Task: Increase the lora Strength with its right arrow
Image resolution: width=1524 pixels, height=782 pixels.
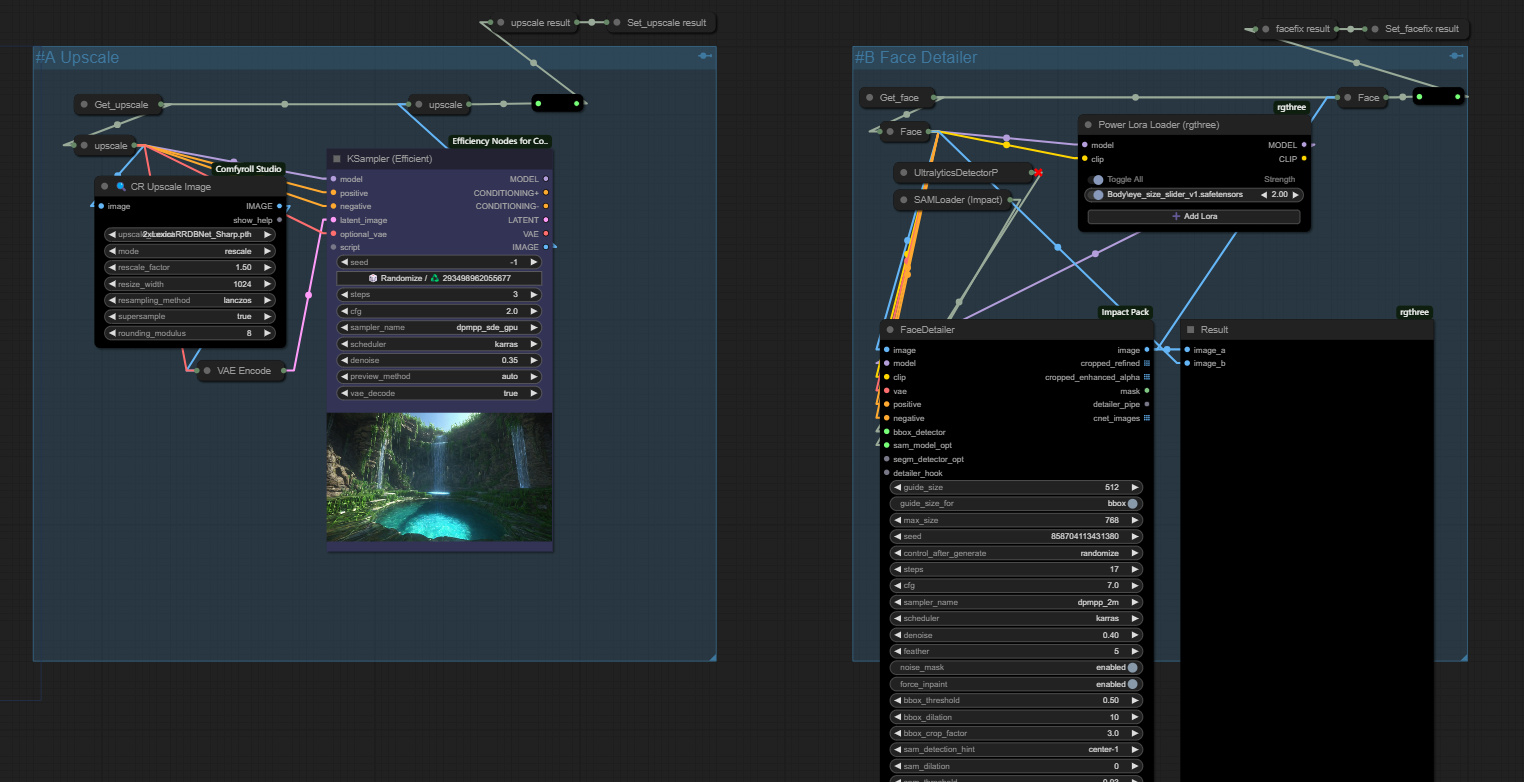Action: (1295, 194)
